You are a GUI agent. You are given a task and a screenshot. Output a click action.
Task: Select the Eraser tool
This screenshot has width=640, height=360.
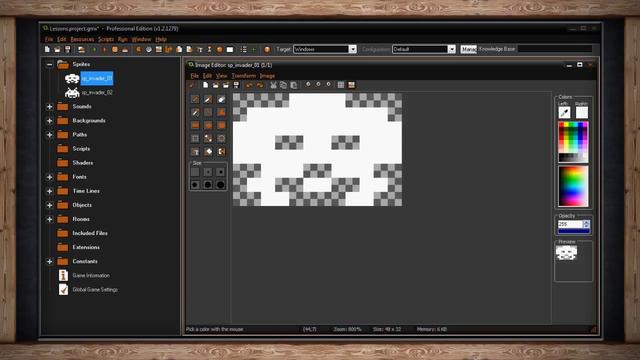click(x=221, y=99)
